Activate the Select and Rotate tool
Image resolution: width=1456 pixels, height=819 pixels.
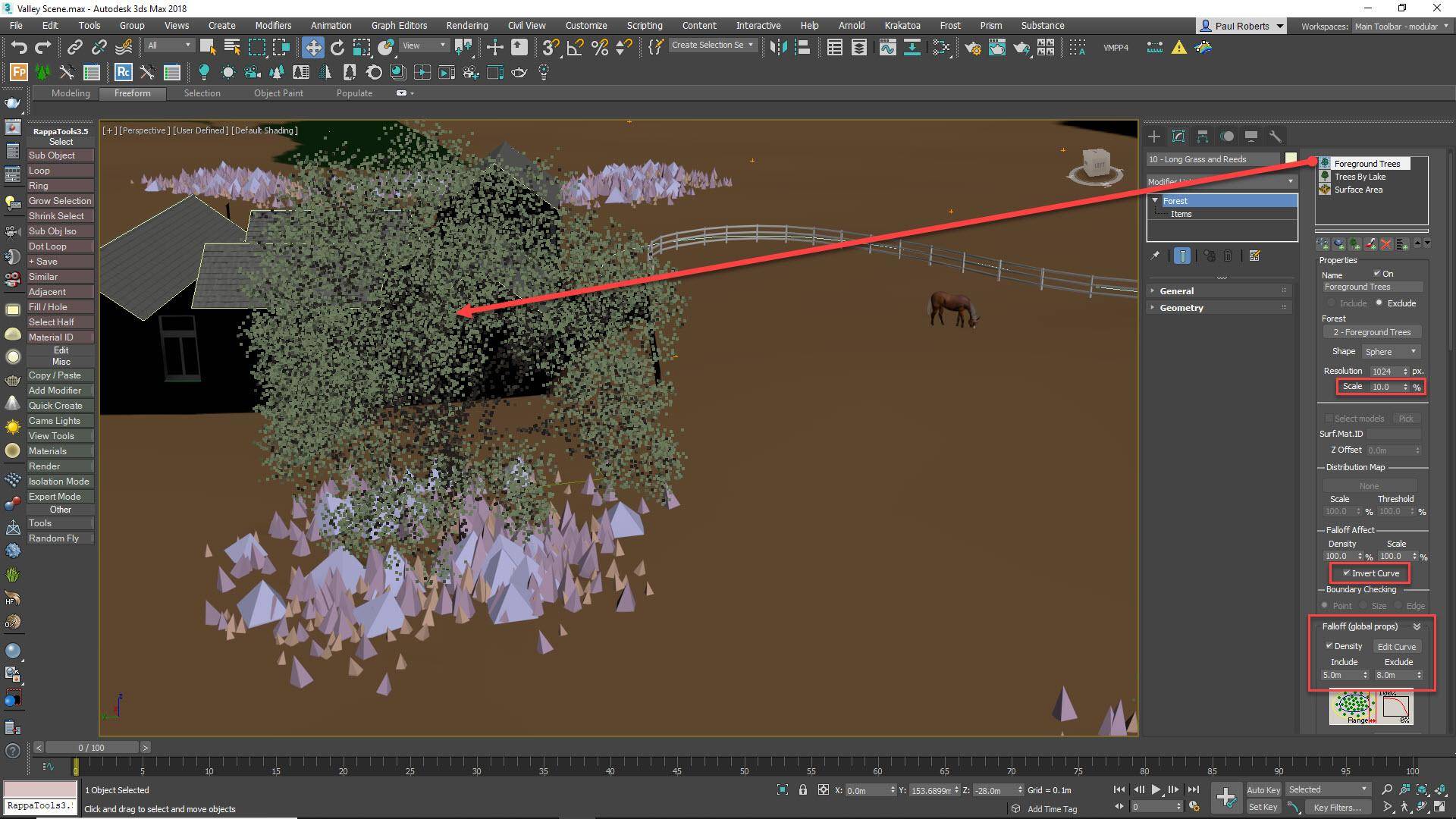click(336, 47)
